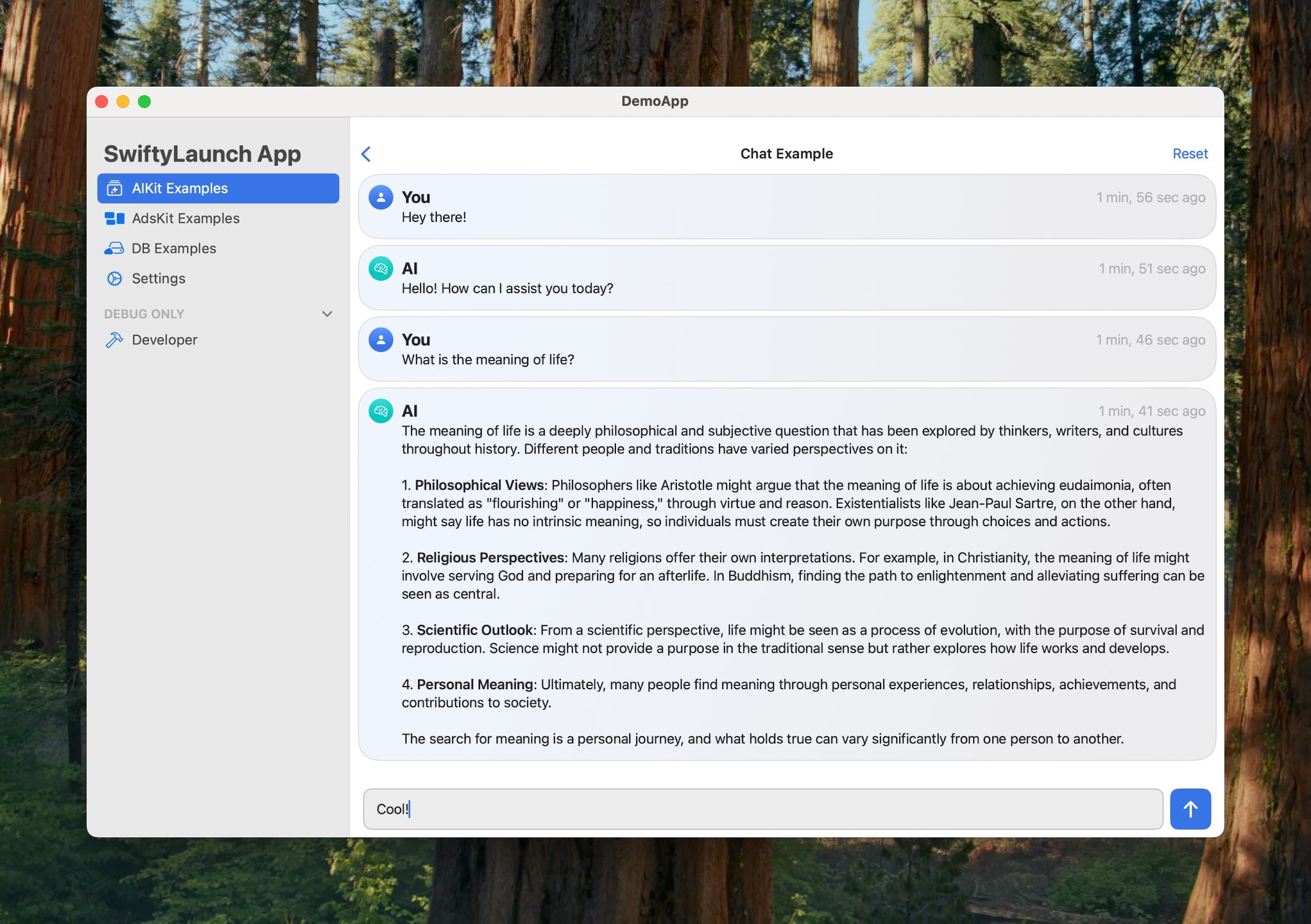1311x924 pixels.
Task: Click the 'Hey there!' message text
Action: [x=434, y=218]
